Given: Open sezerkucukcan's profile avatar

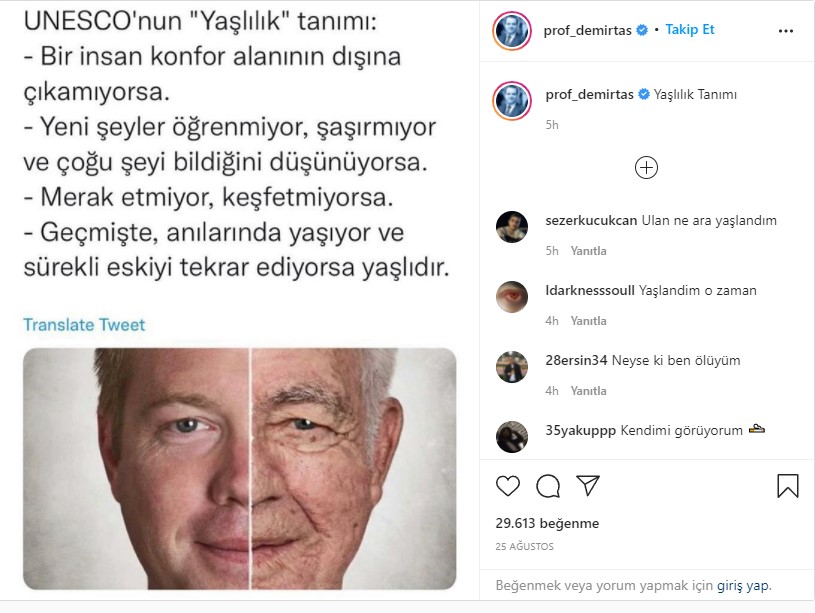Looking at the screenshot, I should pyautogui.click(x=512, y=227).
